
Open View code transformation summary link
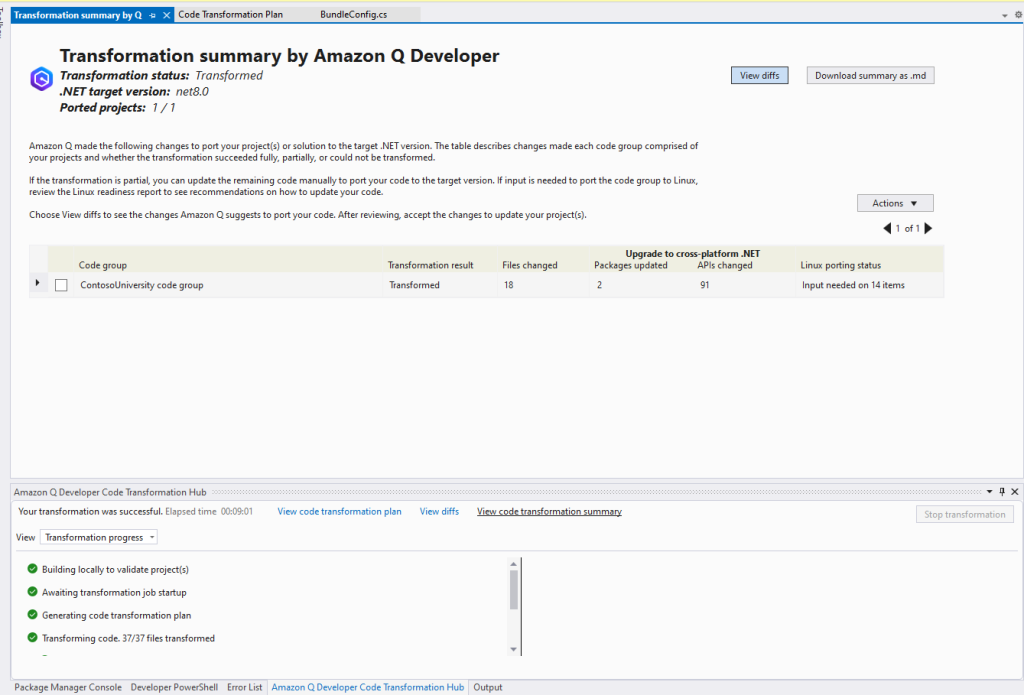click(x=549, y=511)
